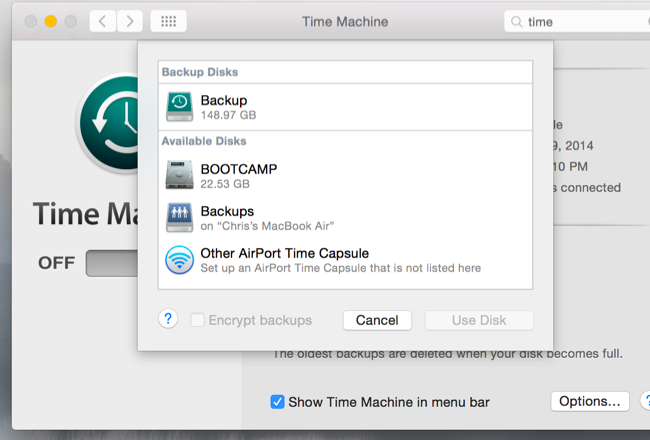The height and width of the screenshot is (440, 650).
Task: Show all preferences grid icon
Action: (x=168, y=21)
